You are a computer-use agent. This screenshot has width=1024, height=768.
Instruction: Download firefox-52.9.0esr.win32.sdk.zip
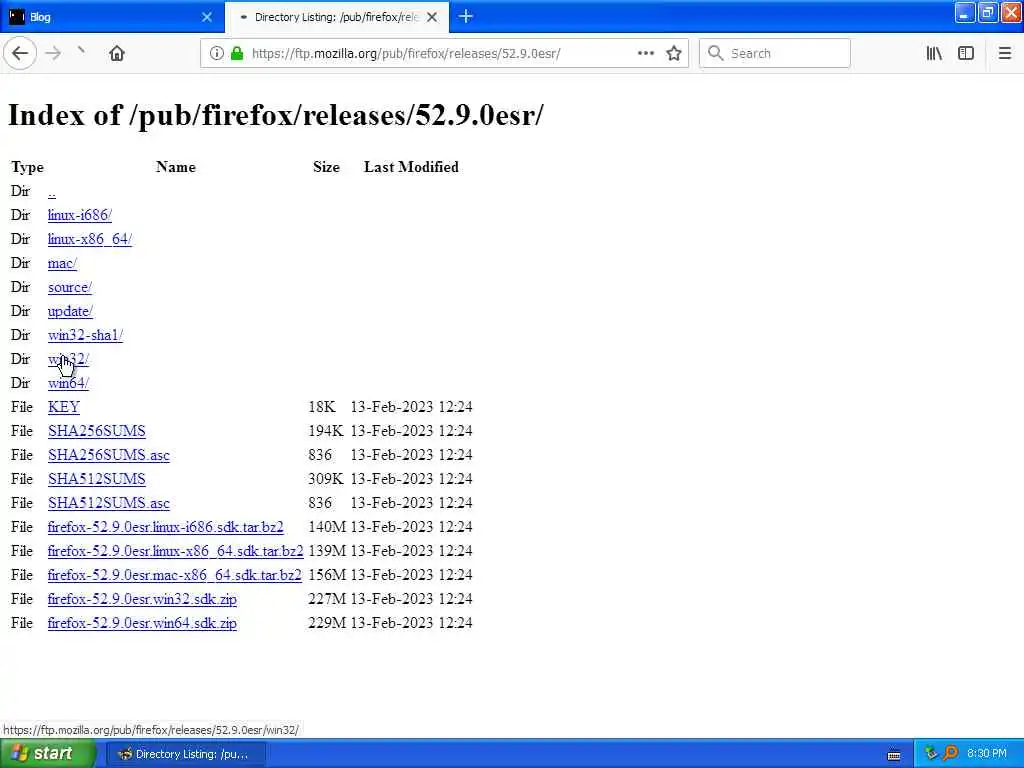(142, 599)
